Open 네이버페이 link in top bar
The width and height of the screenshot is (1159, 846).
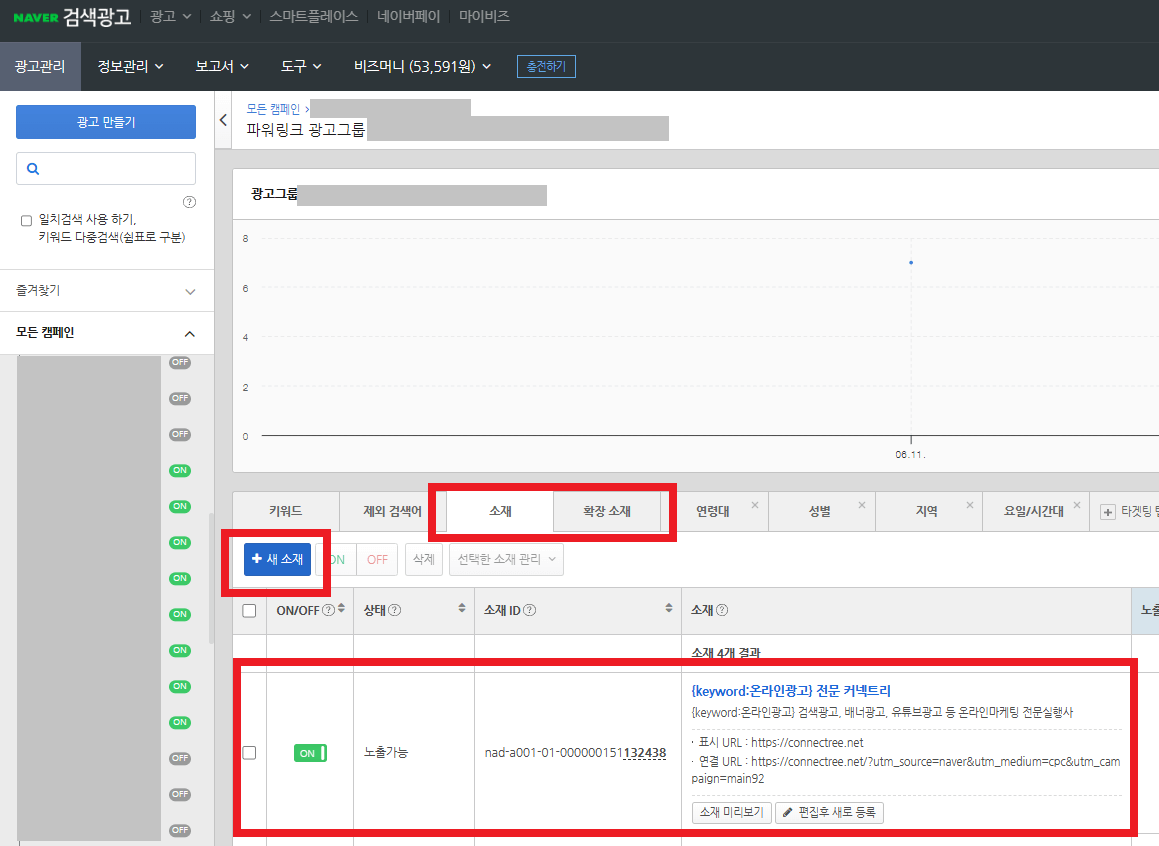click(x=409, y=16)
